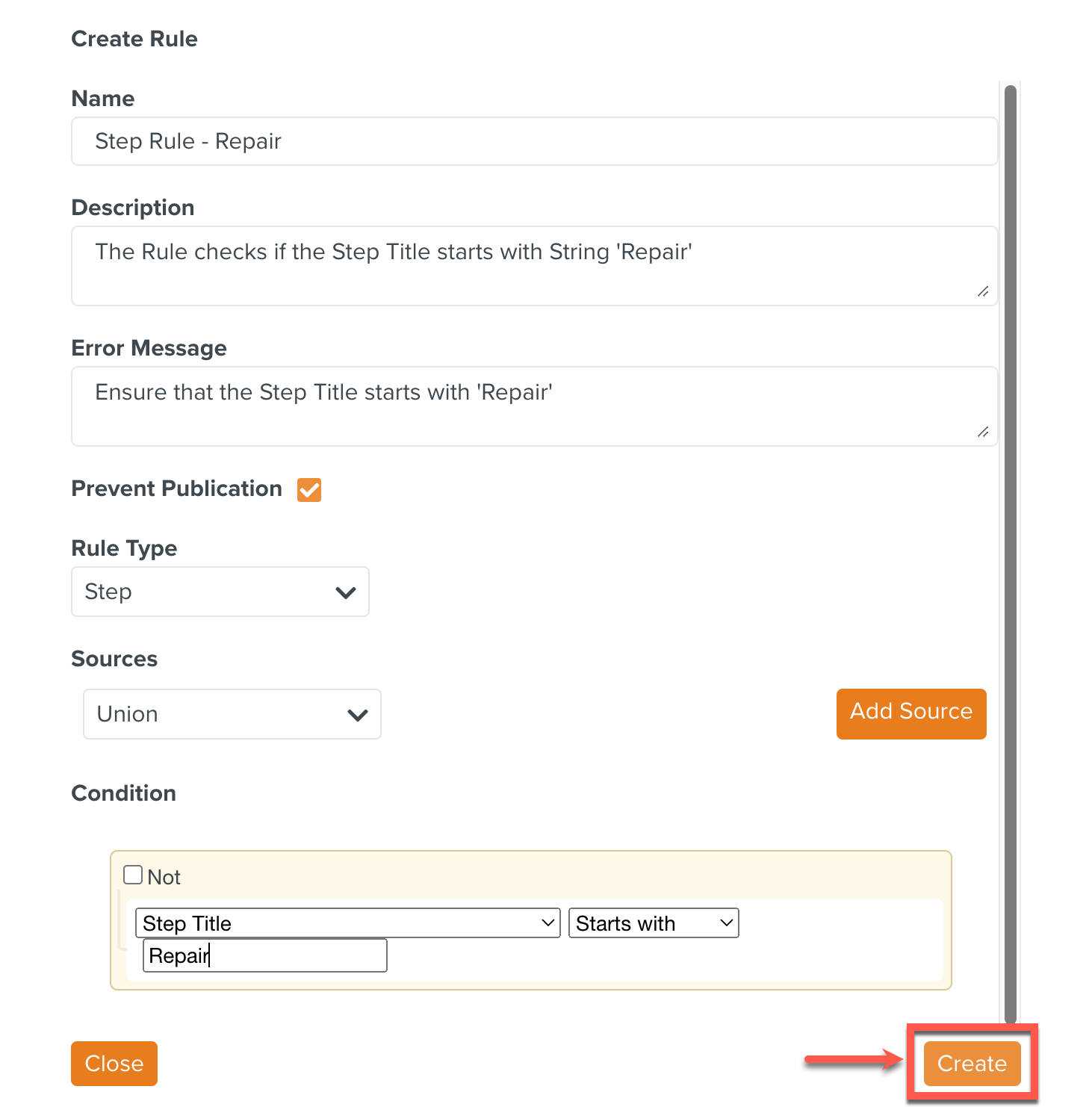The height and width of the screenshot is (1107, 1092).
Task: Click the Starts with dropdown arrow
Action: click(x=726, y=923)
